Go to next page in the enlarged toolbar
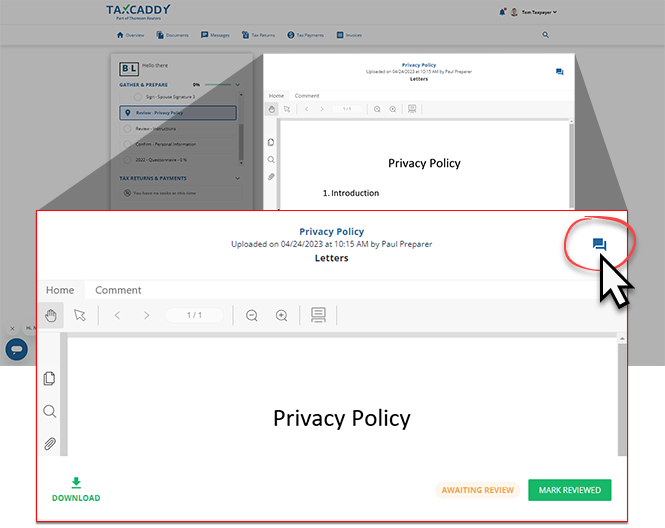The width and height of the screenshot is (665, 528). tap(146, 315)
